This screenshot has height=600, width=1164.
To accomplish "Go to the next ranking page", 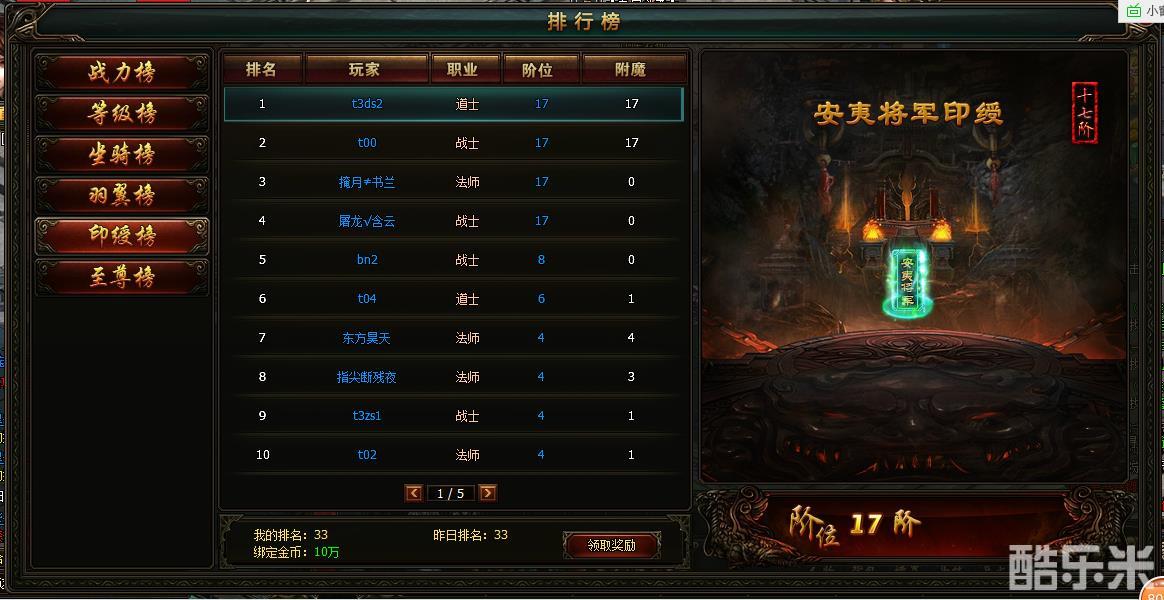I will click(488, 493).
